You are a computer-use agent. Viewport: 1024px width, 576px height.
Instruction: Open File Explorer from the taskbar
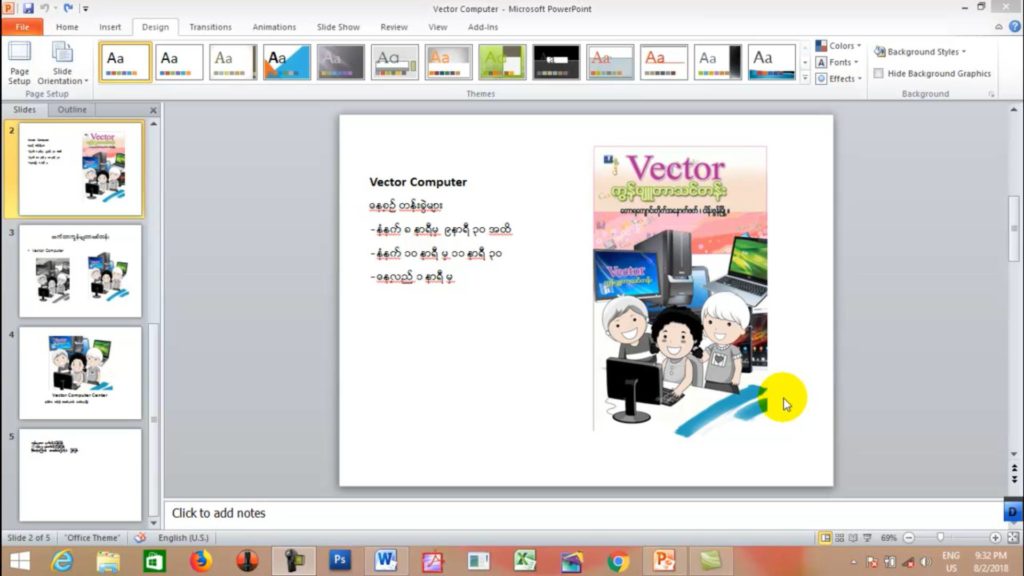coord(108,561)
